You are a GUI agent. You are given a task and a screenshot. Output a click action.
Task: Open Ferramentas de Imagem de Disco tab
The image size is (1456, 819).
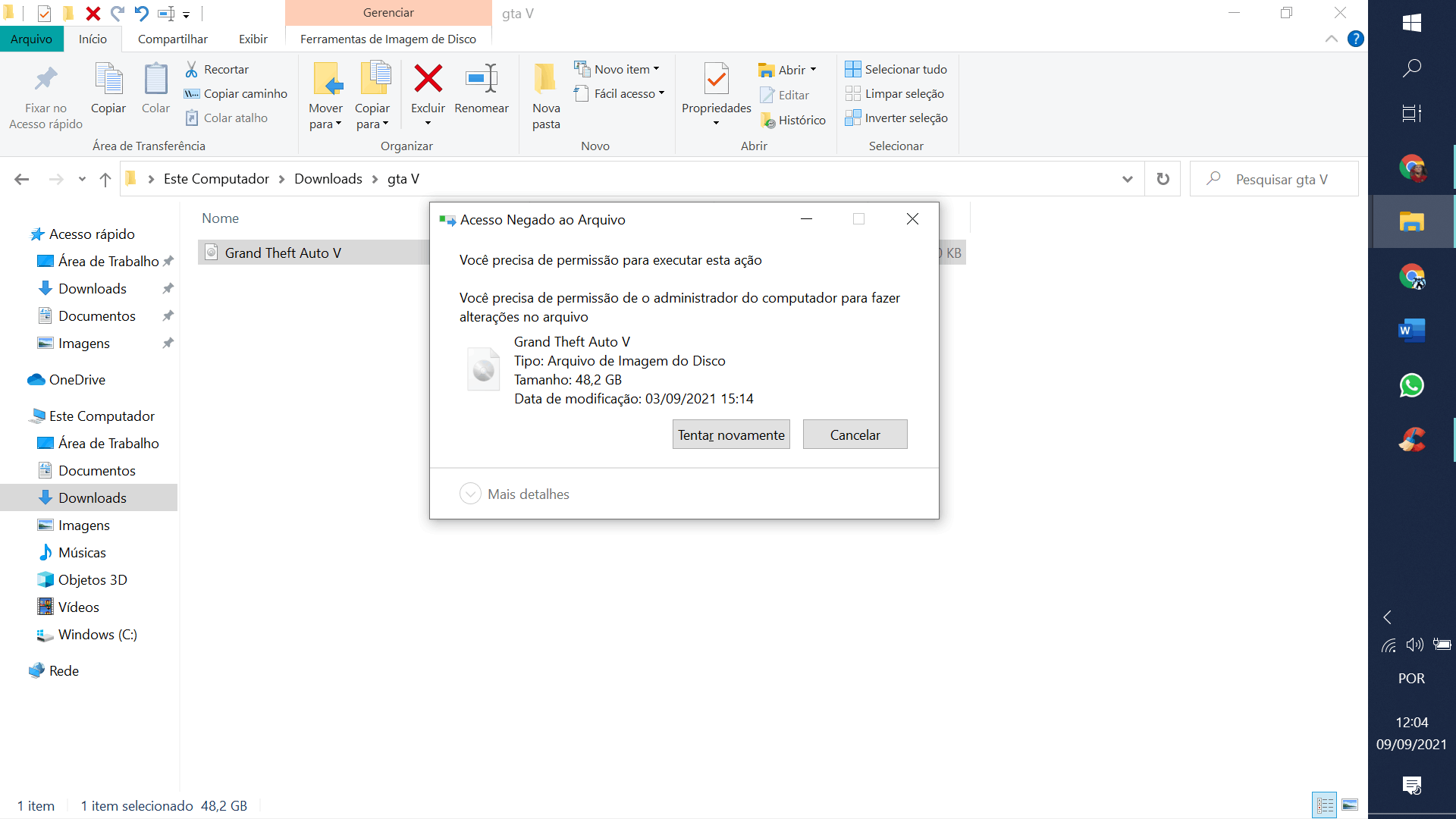[x=388, y=39]
